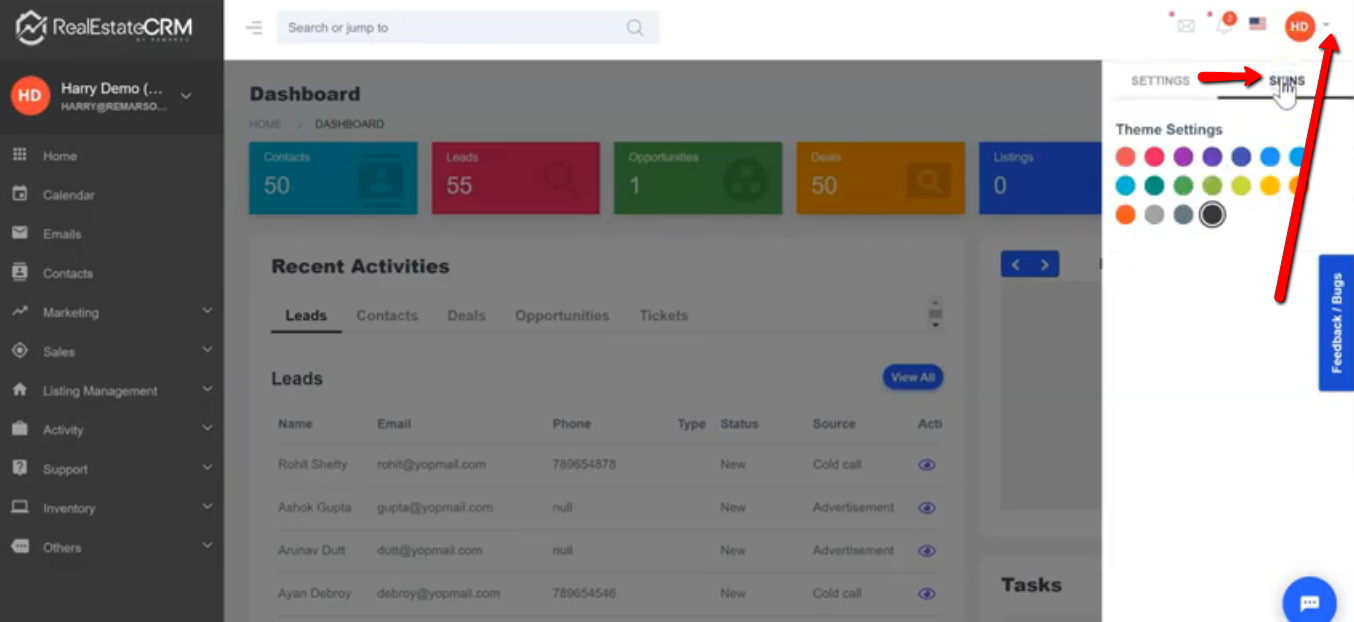Click the search magnifier icon
The height and width of the screenshot is (622, 1354).
coord(635,28)
